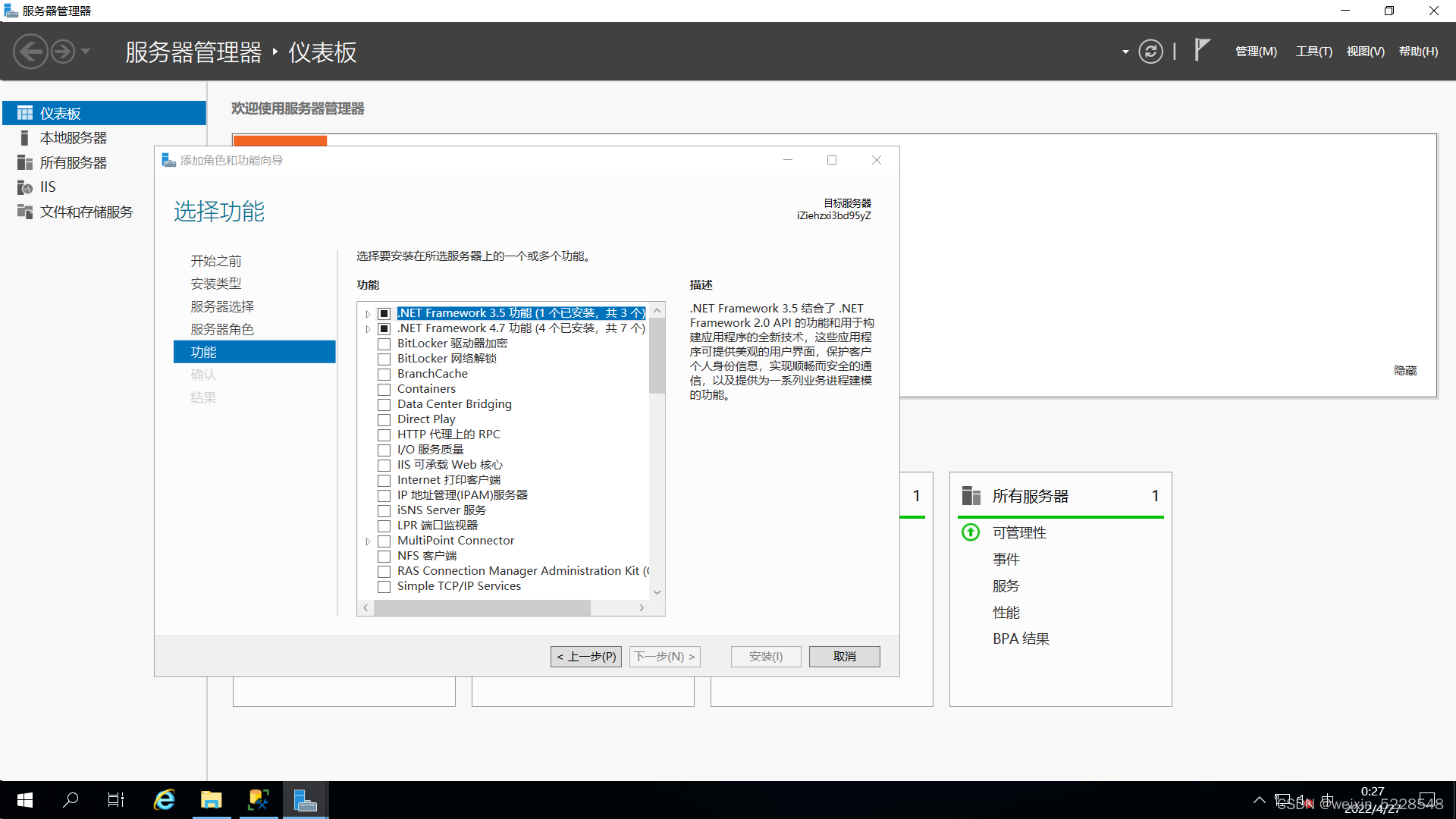Select 所有服务器 in the sidebar
1456x819 pixels.
coord(104,163)
